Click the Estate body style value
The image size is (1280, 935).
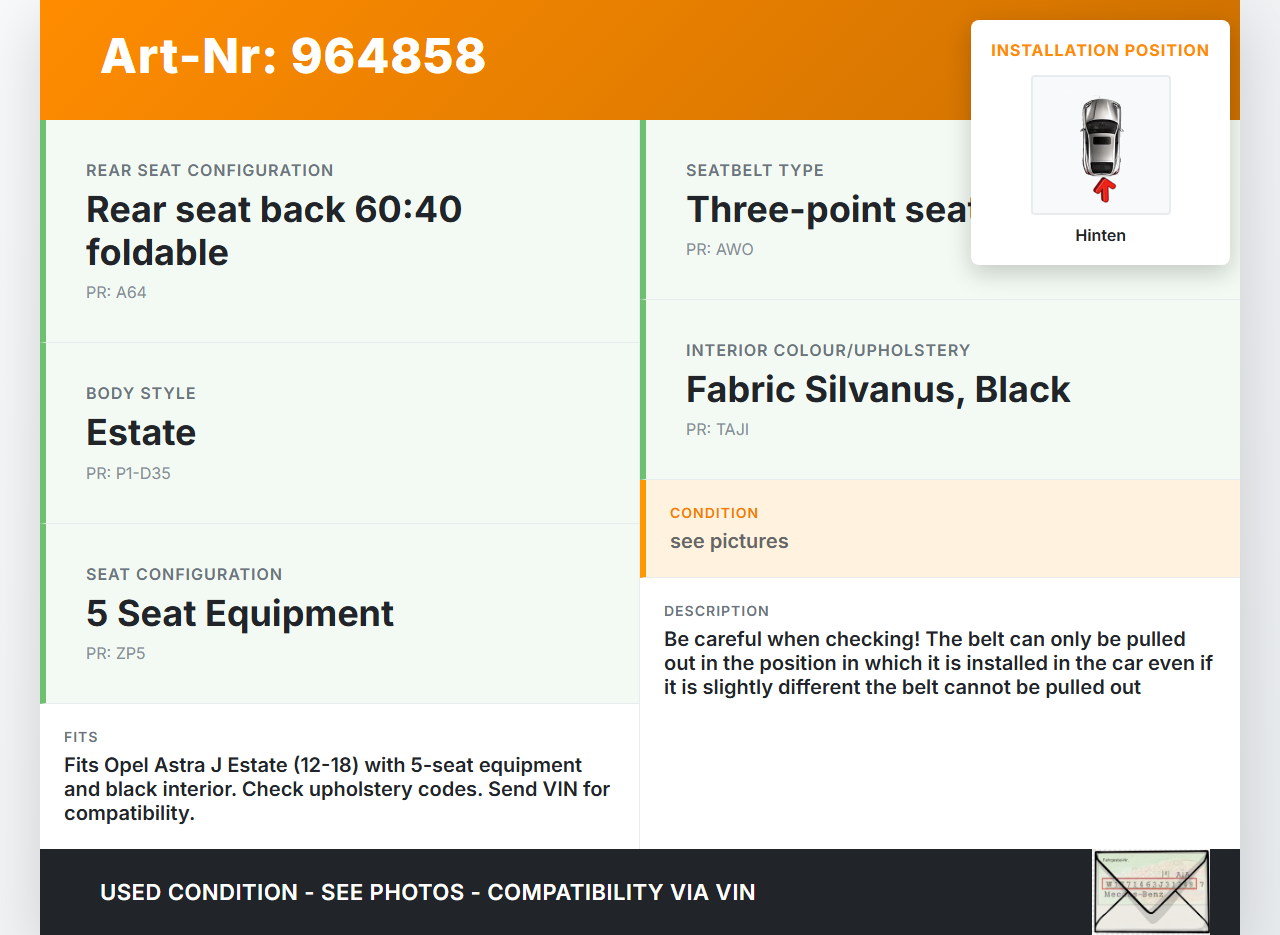(141, 432)
